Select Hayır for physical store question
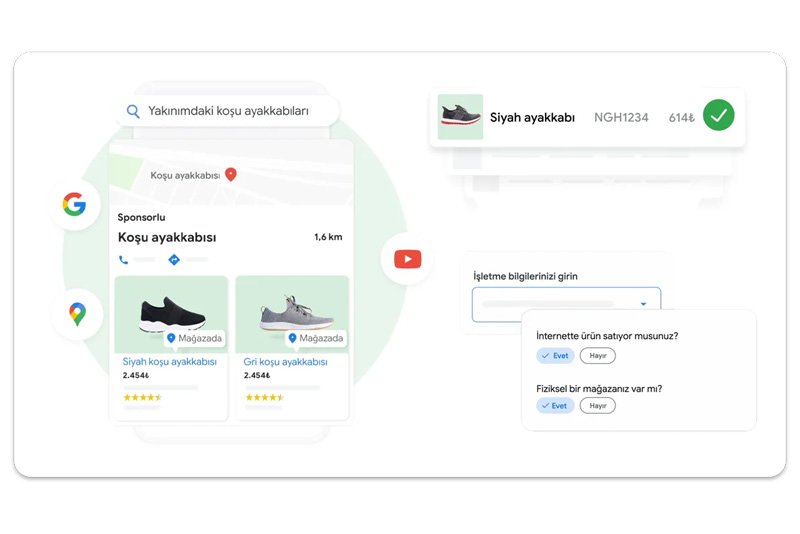This screenshot has height=534, width=800. (x=597, y=405)
